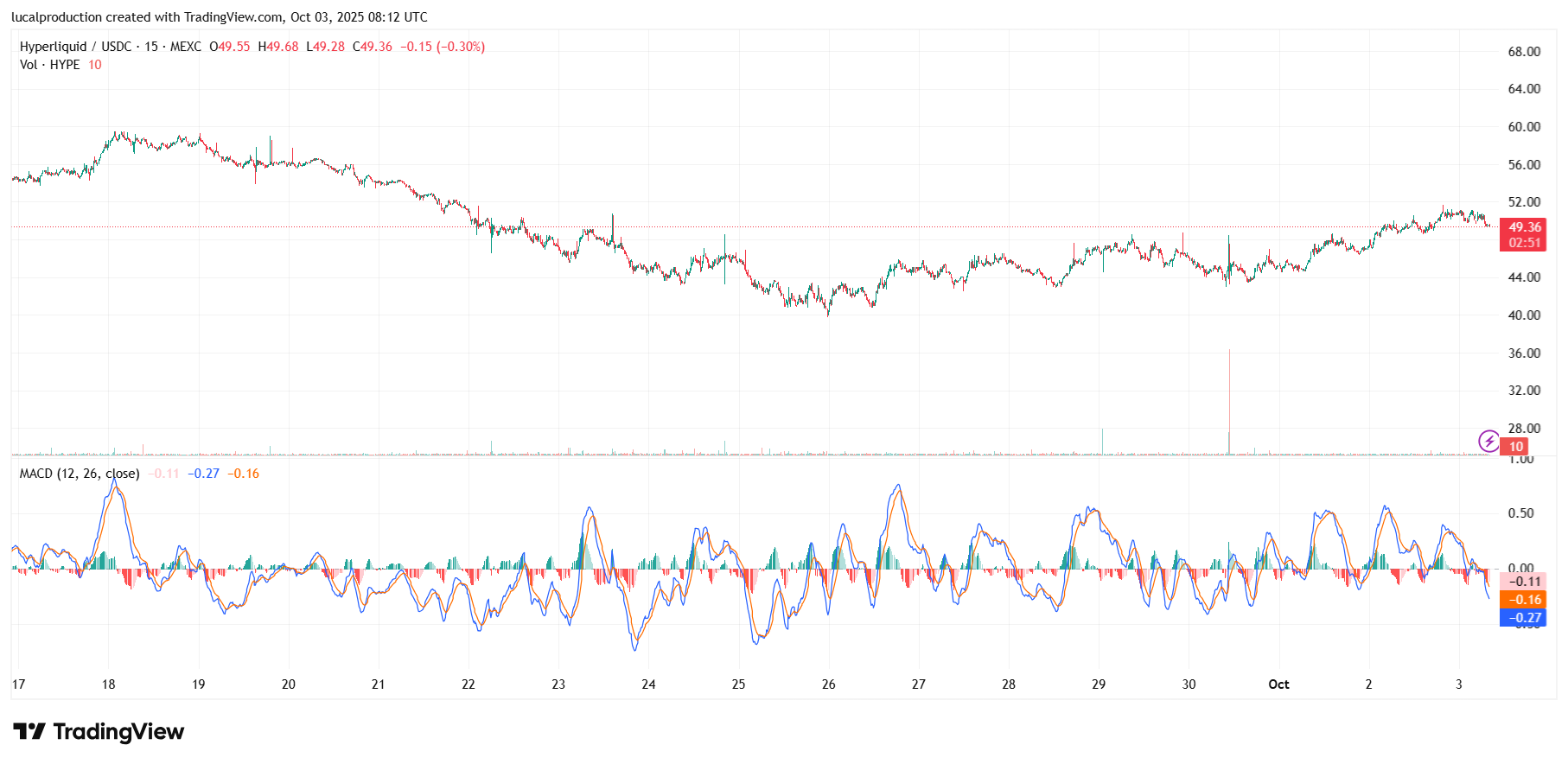Click the 0.50 level on the MACD scale
Screen dimensions: 1568x764
point(1520,513)
